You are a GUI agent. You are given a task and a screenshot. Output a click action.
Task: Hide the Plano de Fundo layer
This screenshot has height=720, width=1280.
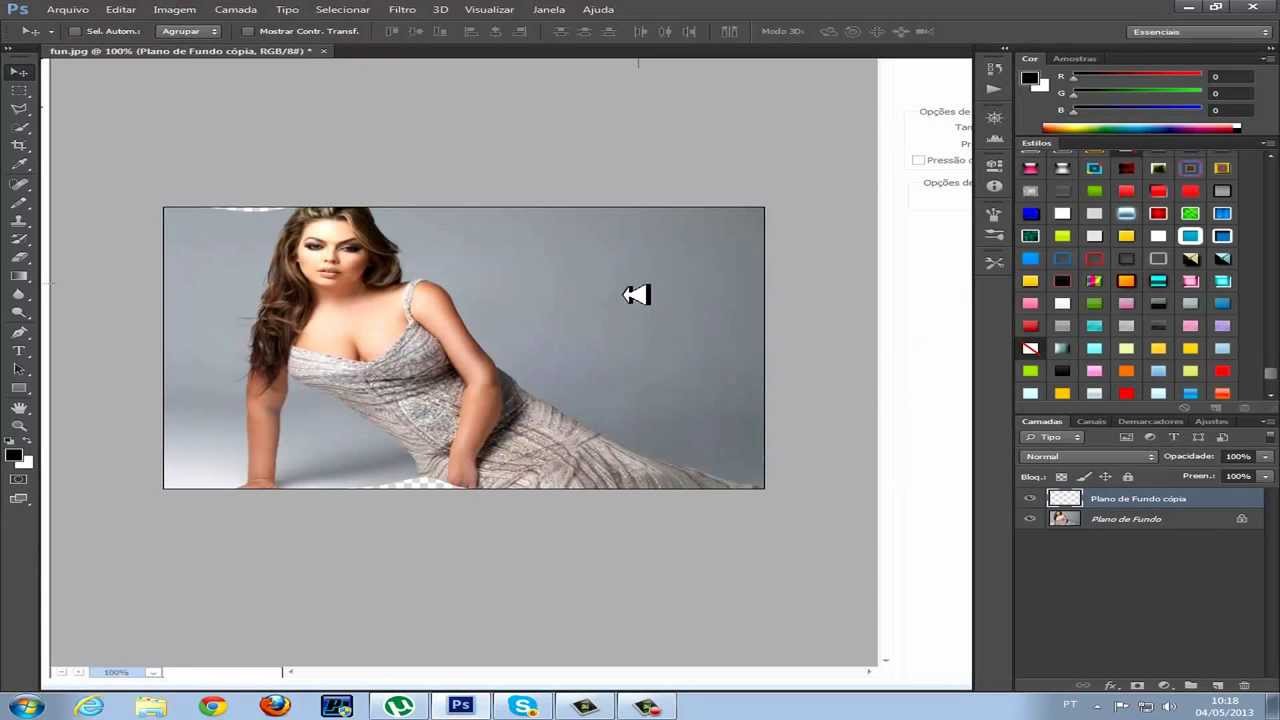(x=1030, y=519)
